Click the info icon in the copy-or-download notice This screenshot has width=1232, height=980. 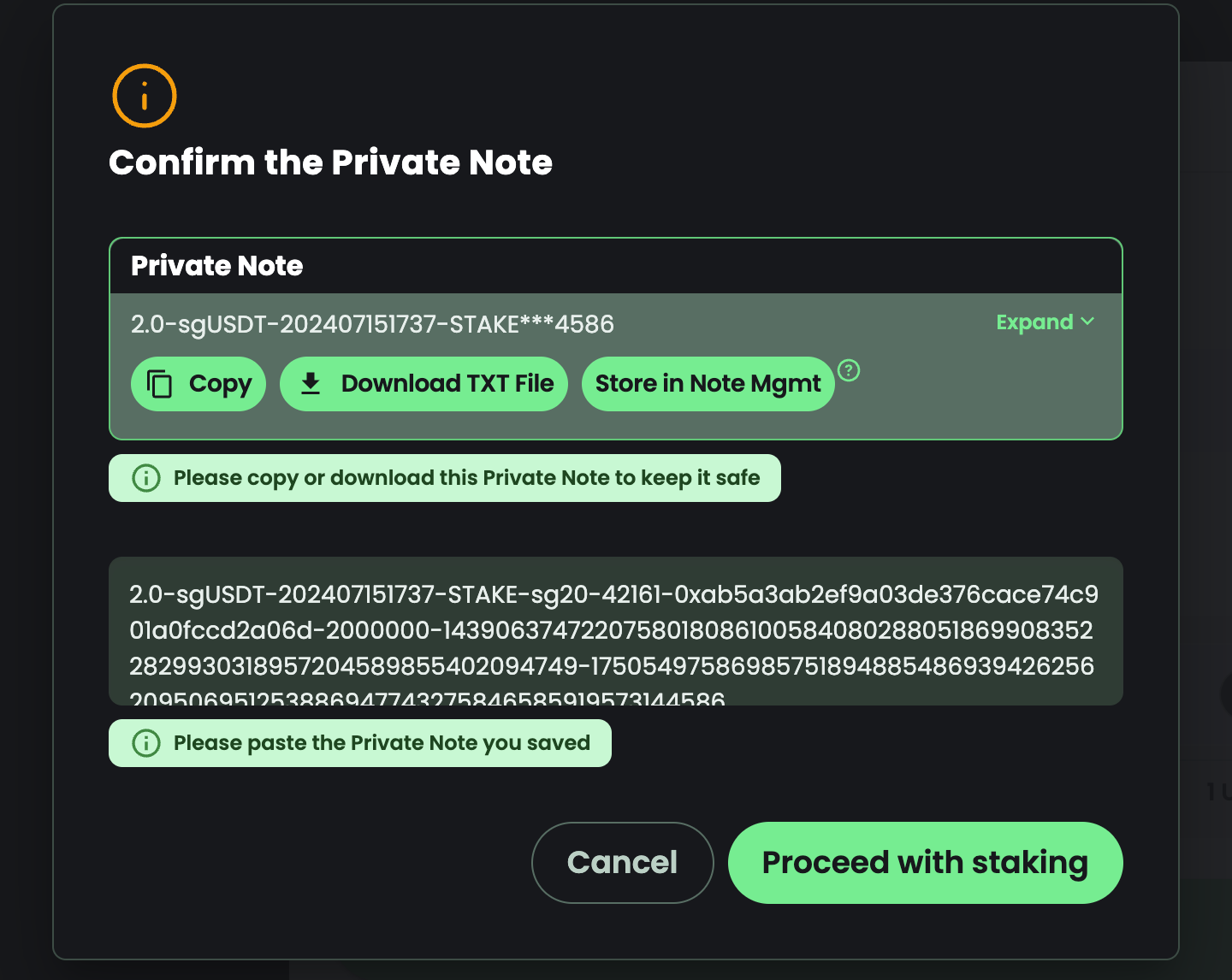click(x=146, y=478)
